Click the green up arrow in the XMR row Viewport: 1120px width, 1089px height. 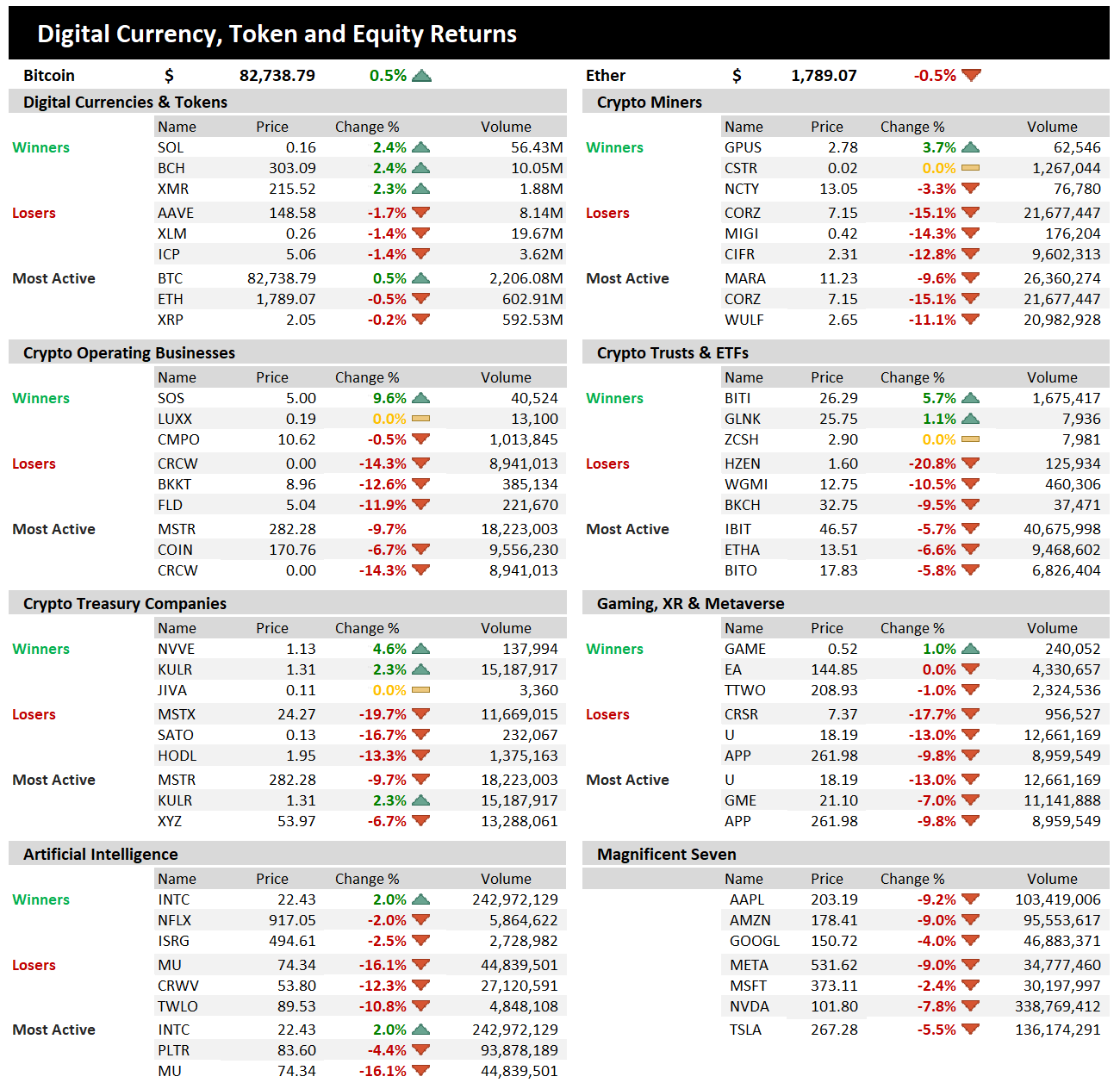coord(420,189)
